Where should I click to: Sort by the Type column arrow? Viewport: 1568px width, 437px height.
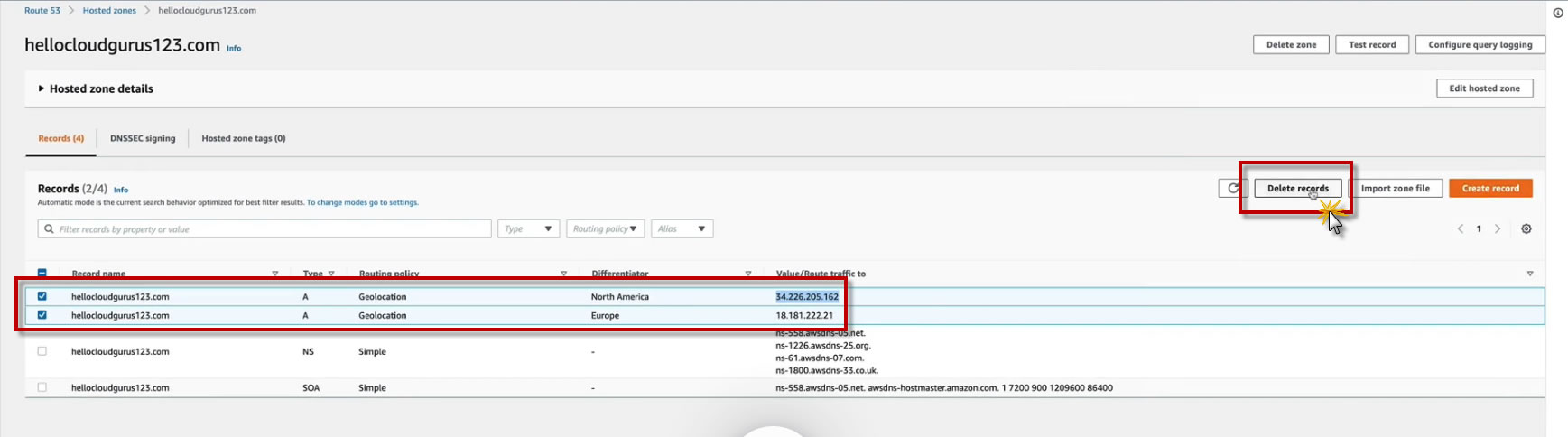coord(331,274)
